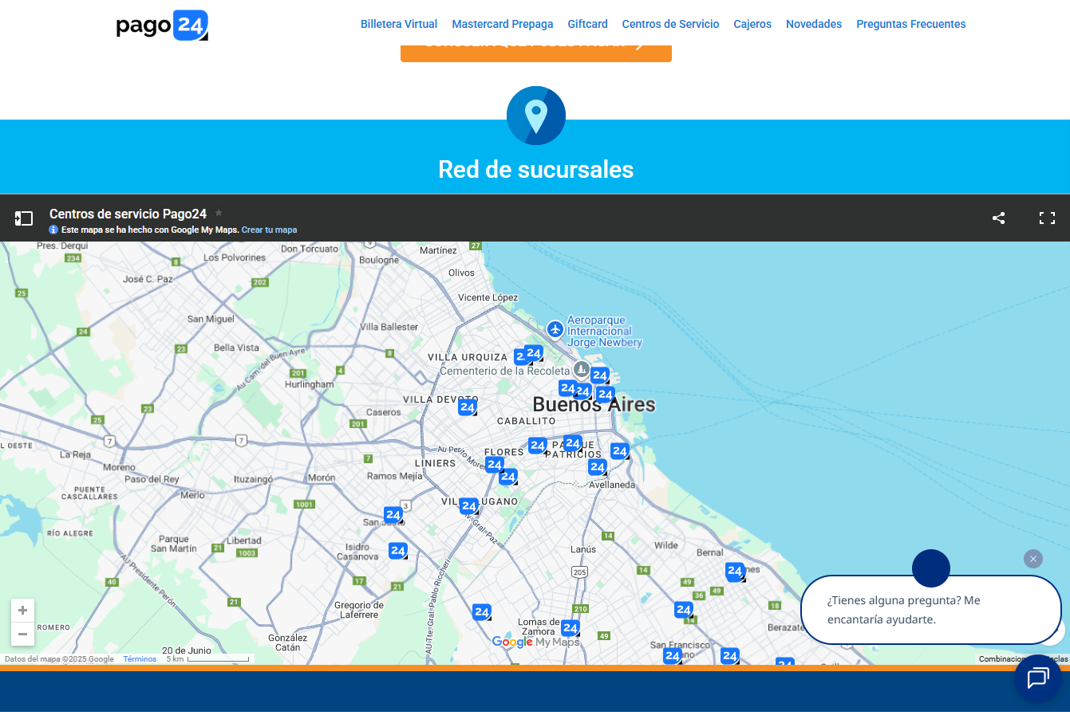1070x712 pixels.
Task: Click the 'González Catán' map label
Action: pos(287,642)
